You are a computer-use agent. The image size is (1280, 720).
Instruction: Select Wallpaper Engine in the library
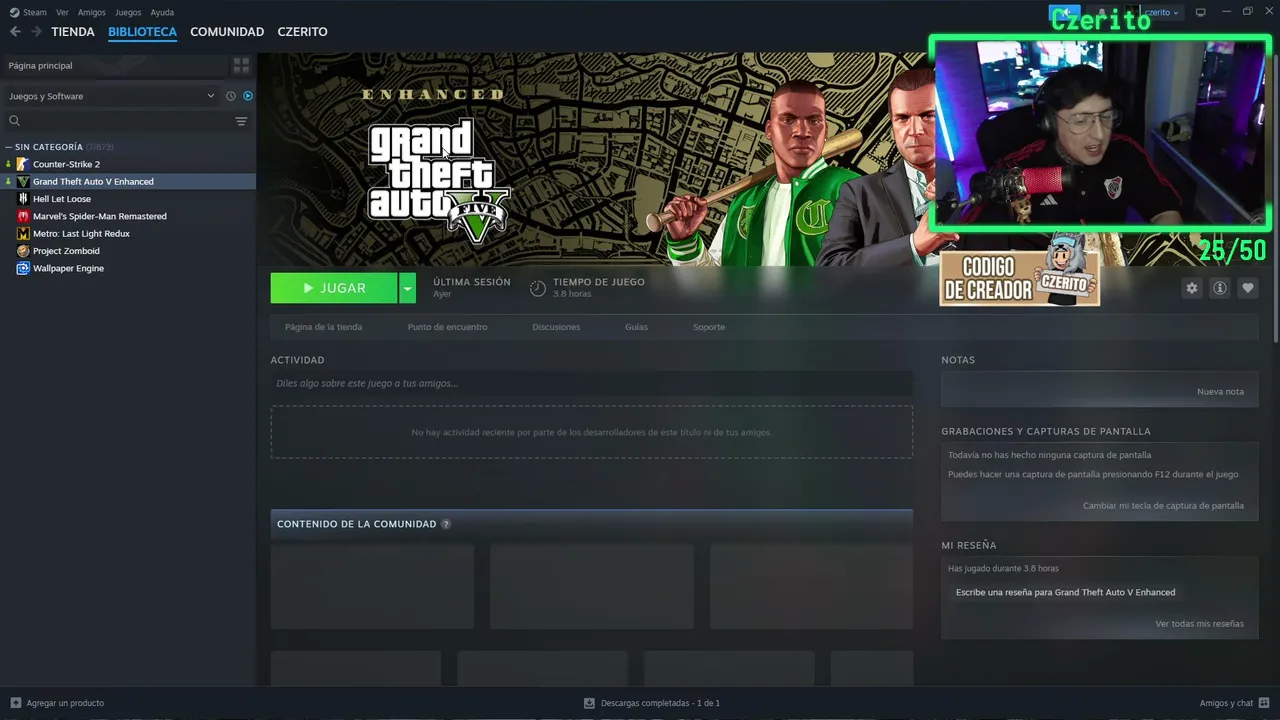tap(128, 268)
